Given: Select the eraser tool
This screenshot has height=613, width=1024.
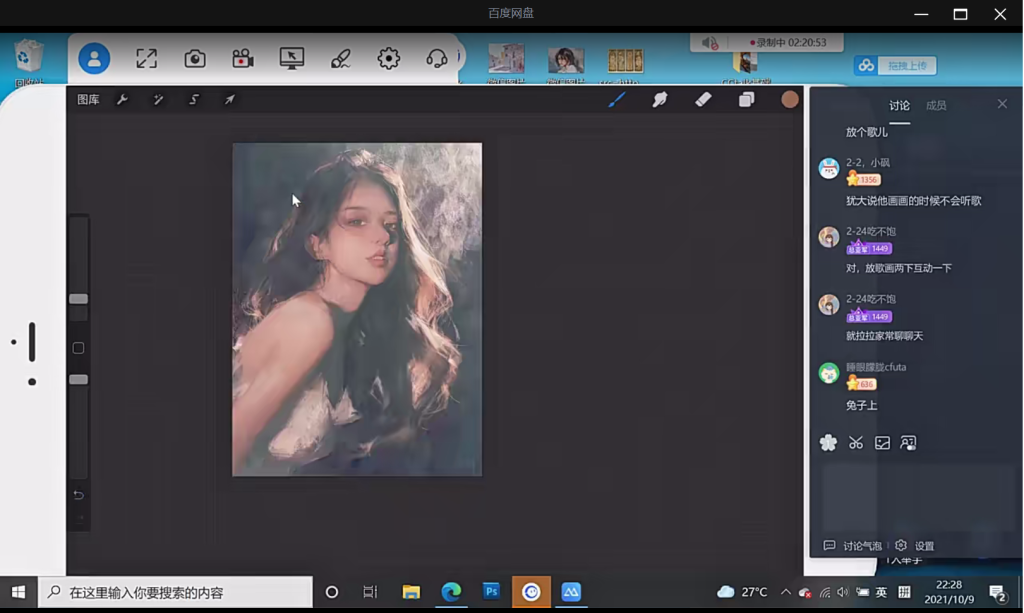Looking at the screenshot, I should coord(703,99).
